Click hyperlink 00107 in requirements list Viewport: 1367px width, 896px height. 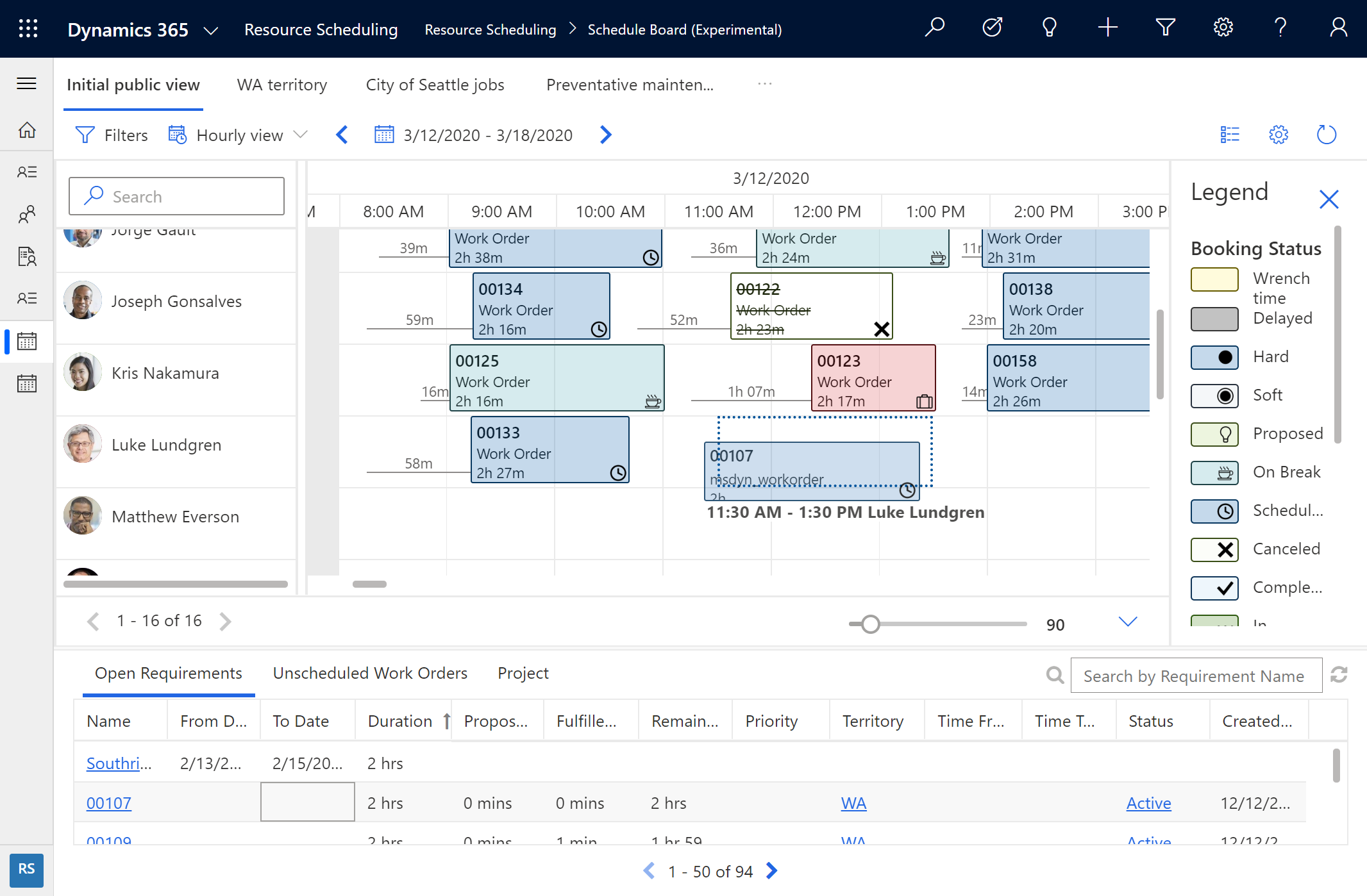(x=109, y=802)
